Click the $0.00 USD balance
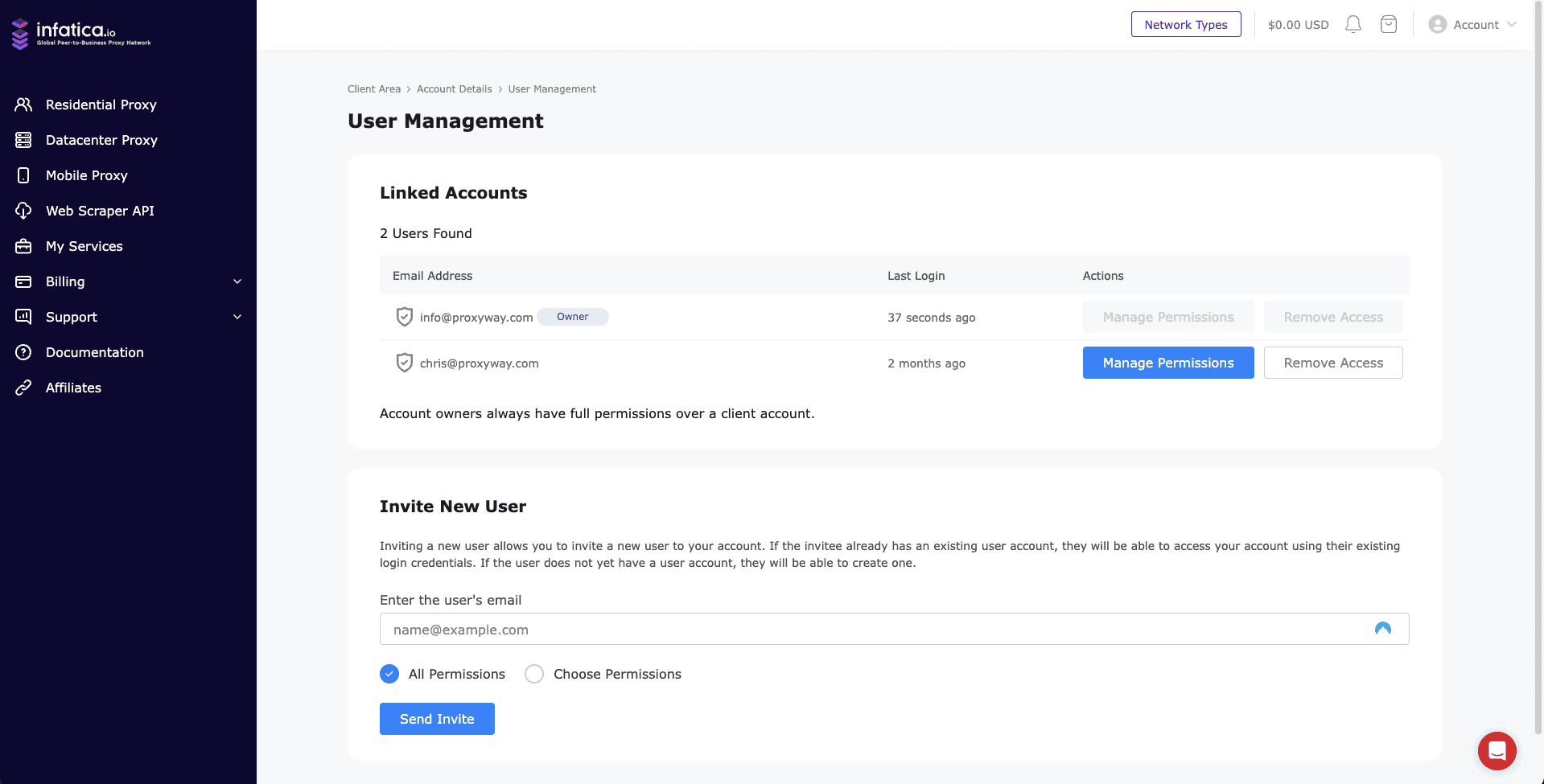The height and width of the screenshot is (784, 1544). pos(1299,25)
